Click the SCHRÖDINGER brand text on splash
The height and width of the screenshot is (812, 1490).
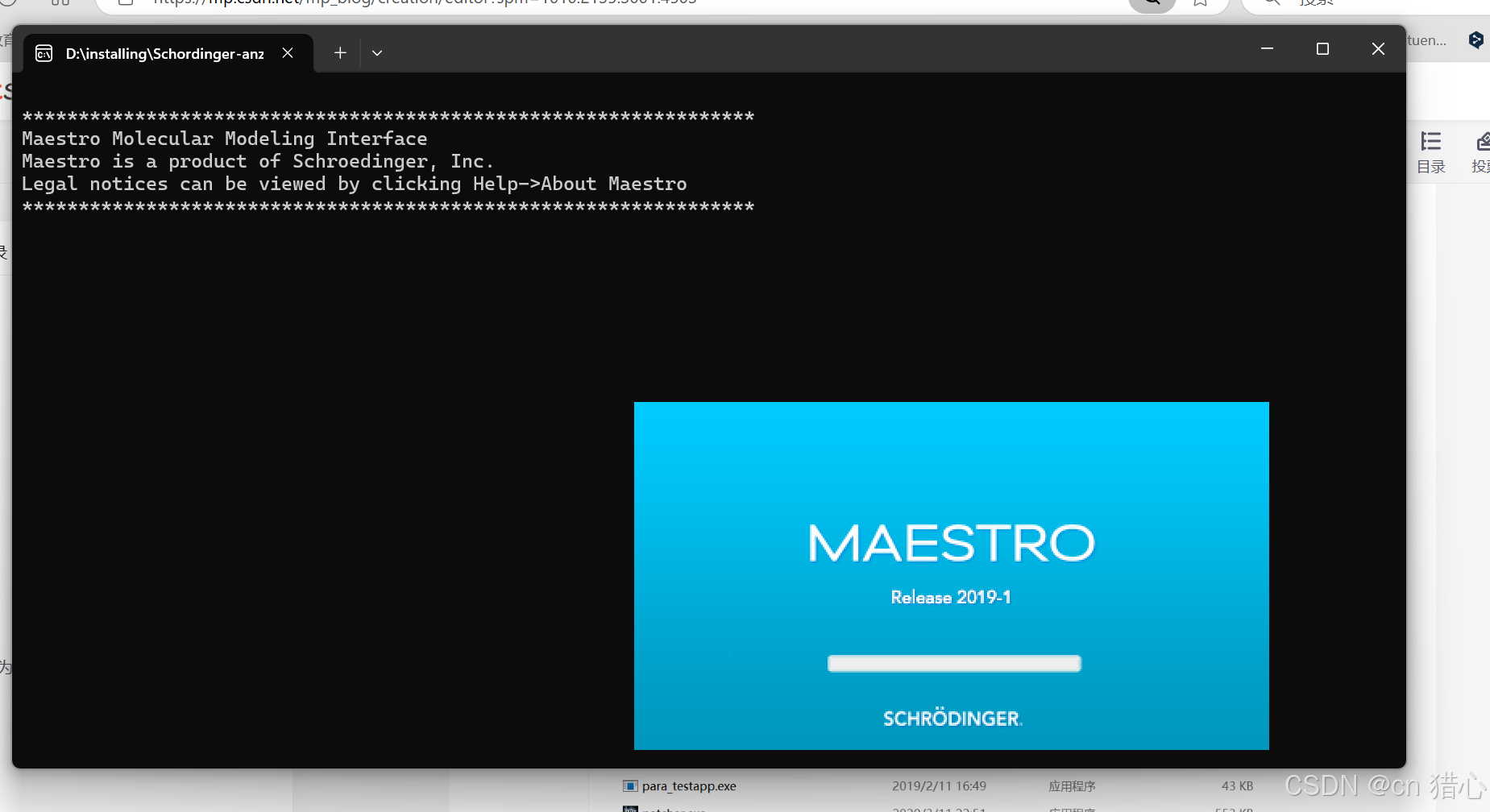coord(953,719)
